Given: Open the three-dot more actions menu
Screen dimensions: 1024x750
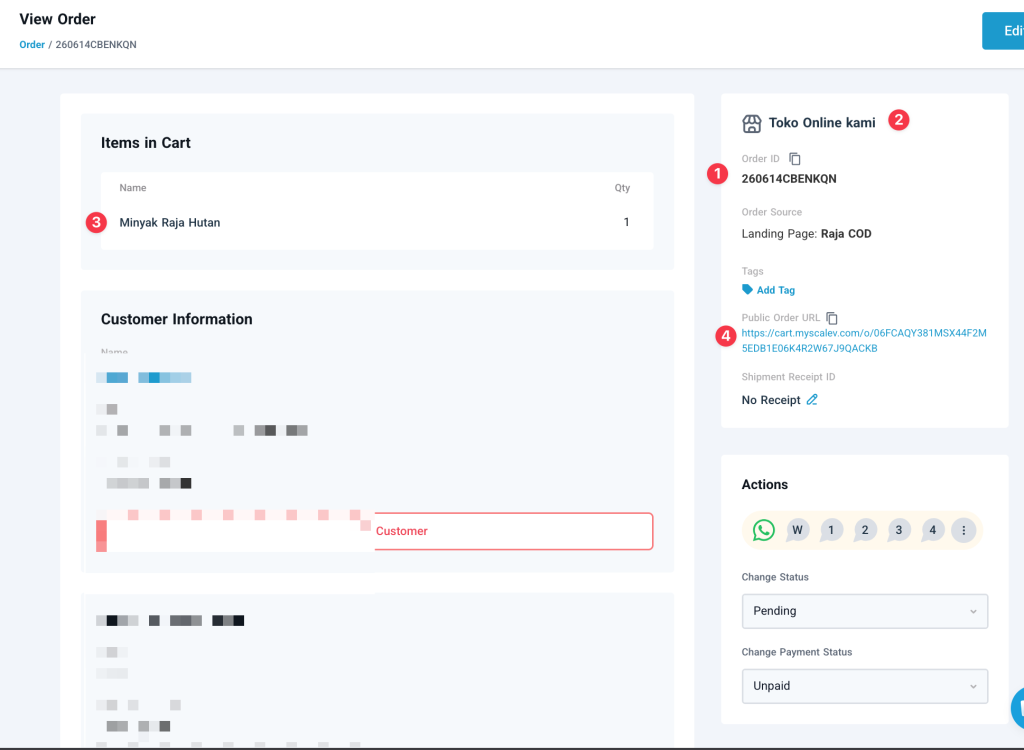Looking at the screenshot, I should pyautogui.click(x=963, y=530).
